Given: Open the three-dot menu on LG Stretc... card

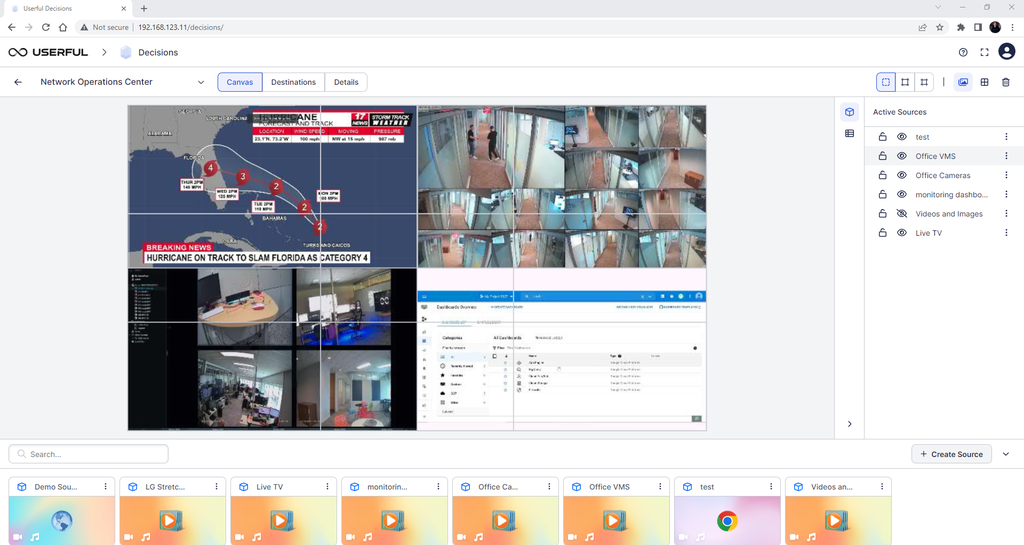Looking at the screenshot, I should (x=216, y=487).
